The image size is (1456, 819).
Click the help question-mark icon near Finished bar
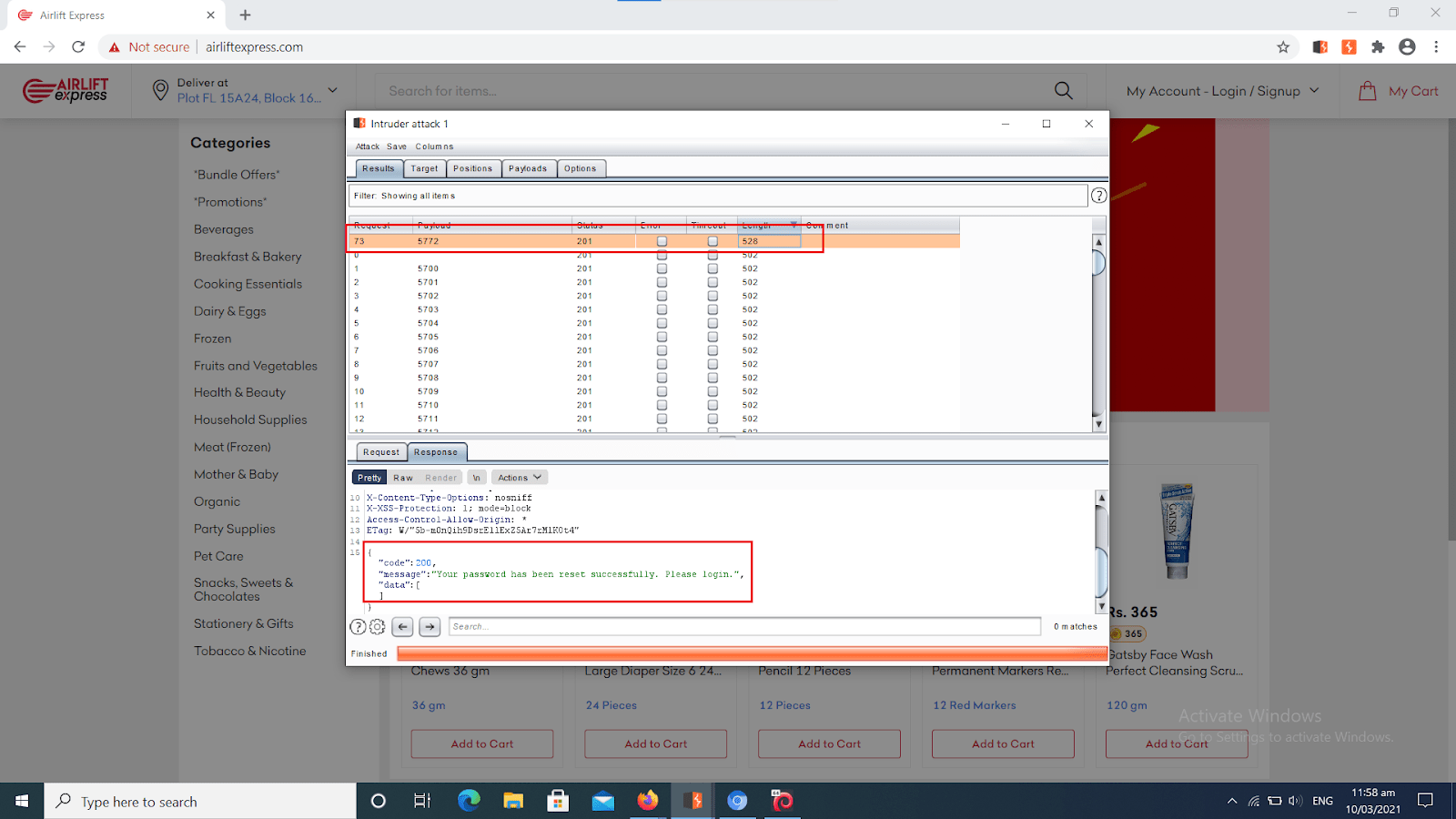point(359,626)
